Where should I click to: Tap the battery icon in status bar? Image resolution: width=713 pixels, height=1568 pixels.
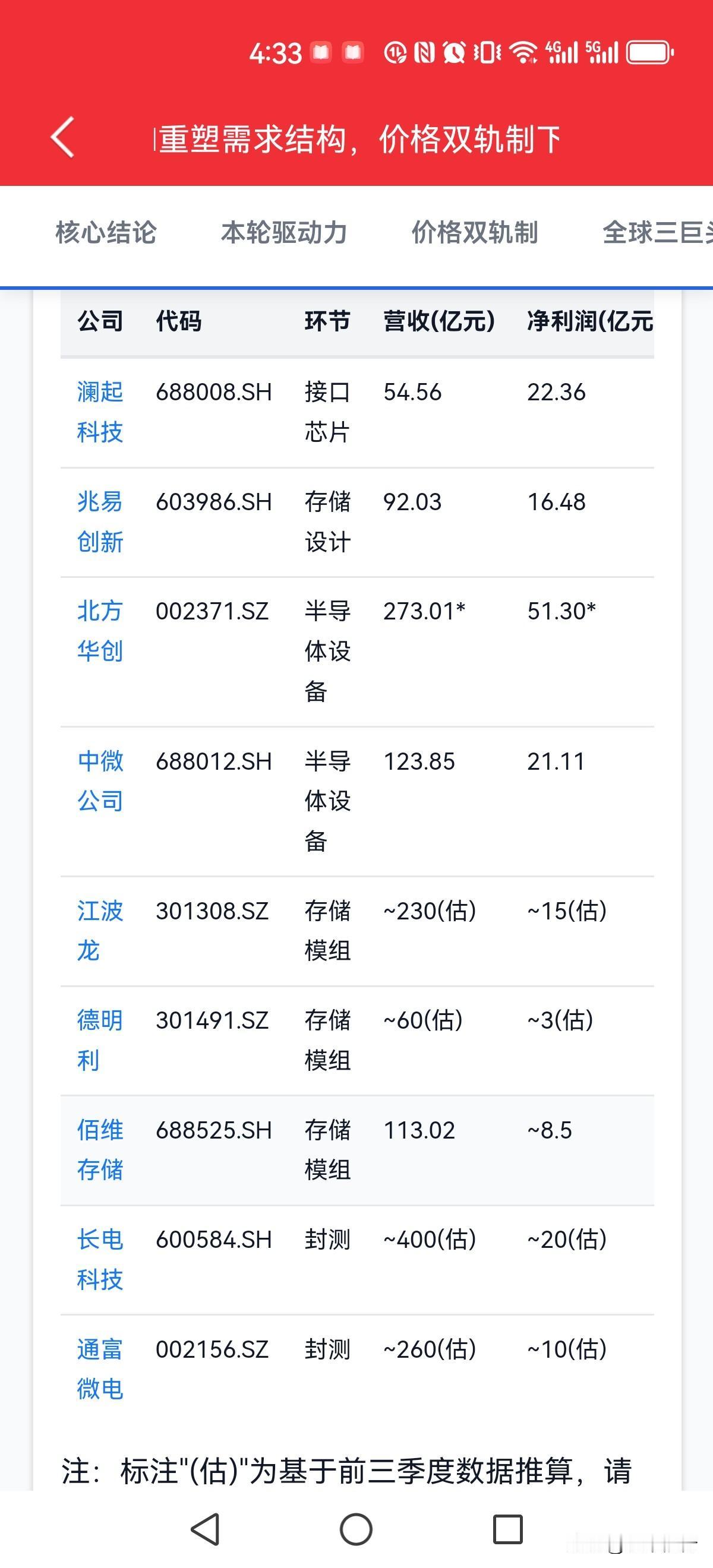(650, 52)
